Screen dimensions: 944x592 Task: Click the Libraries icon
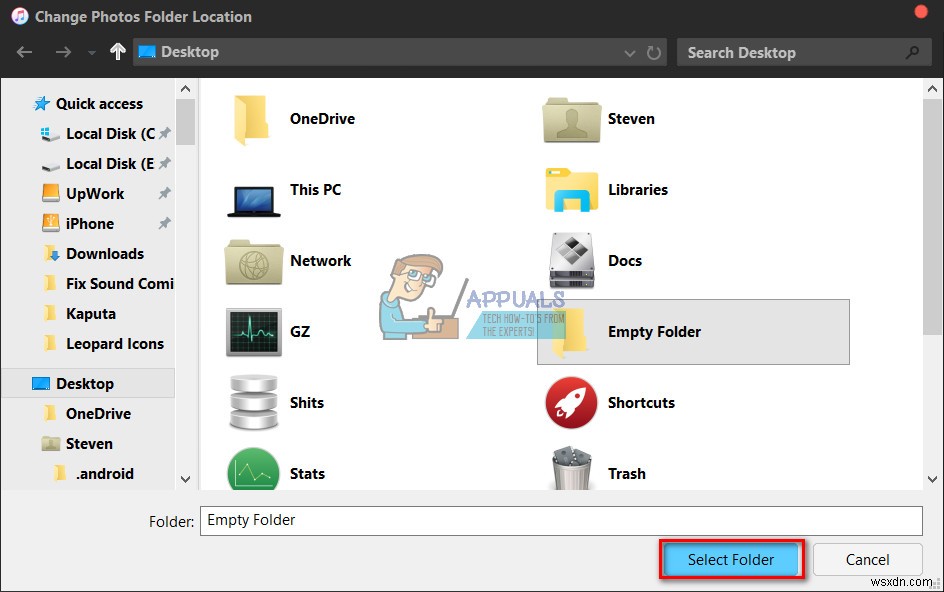572,190
